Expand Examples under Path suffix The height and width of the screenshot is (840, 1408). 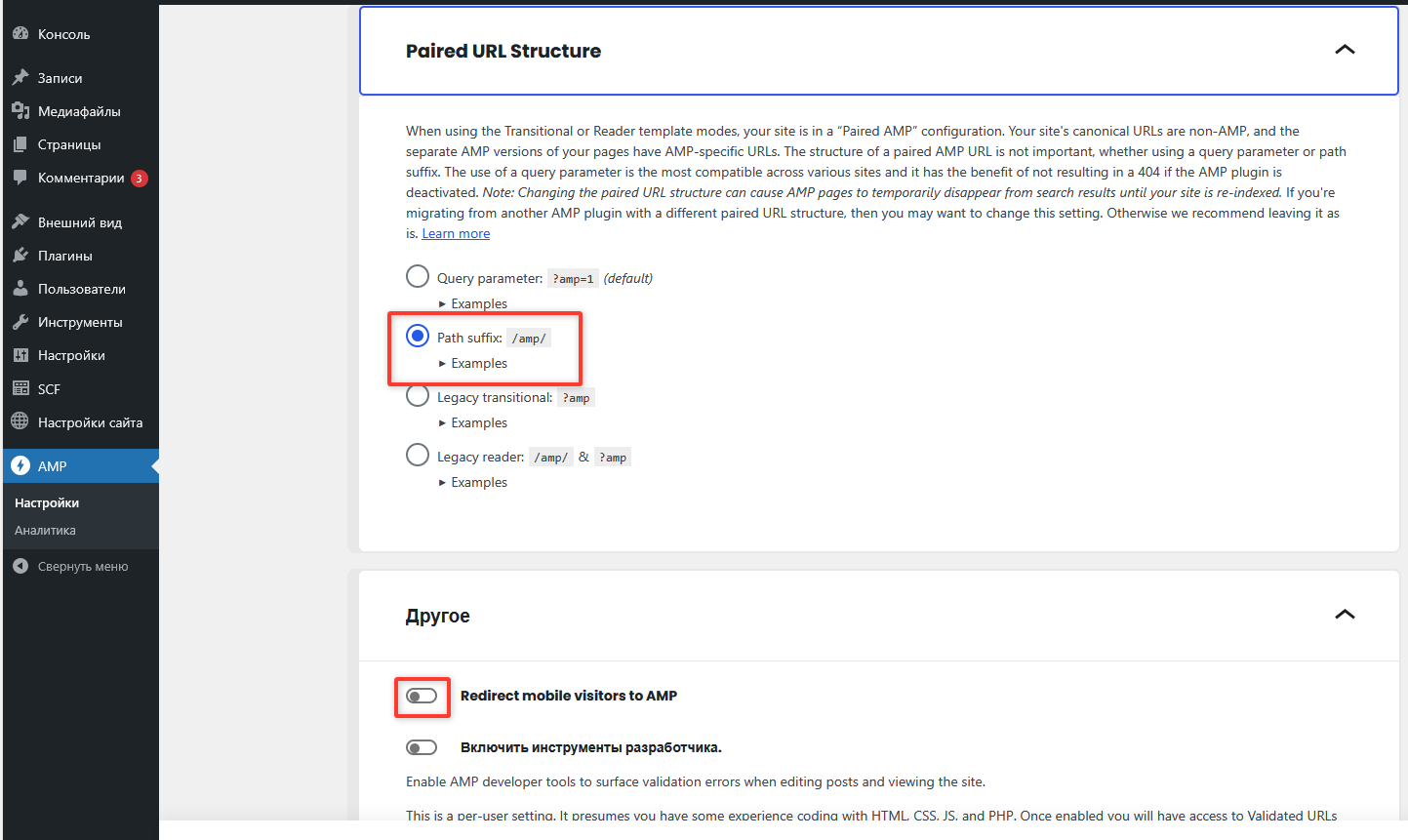[478, 363]
